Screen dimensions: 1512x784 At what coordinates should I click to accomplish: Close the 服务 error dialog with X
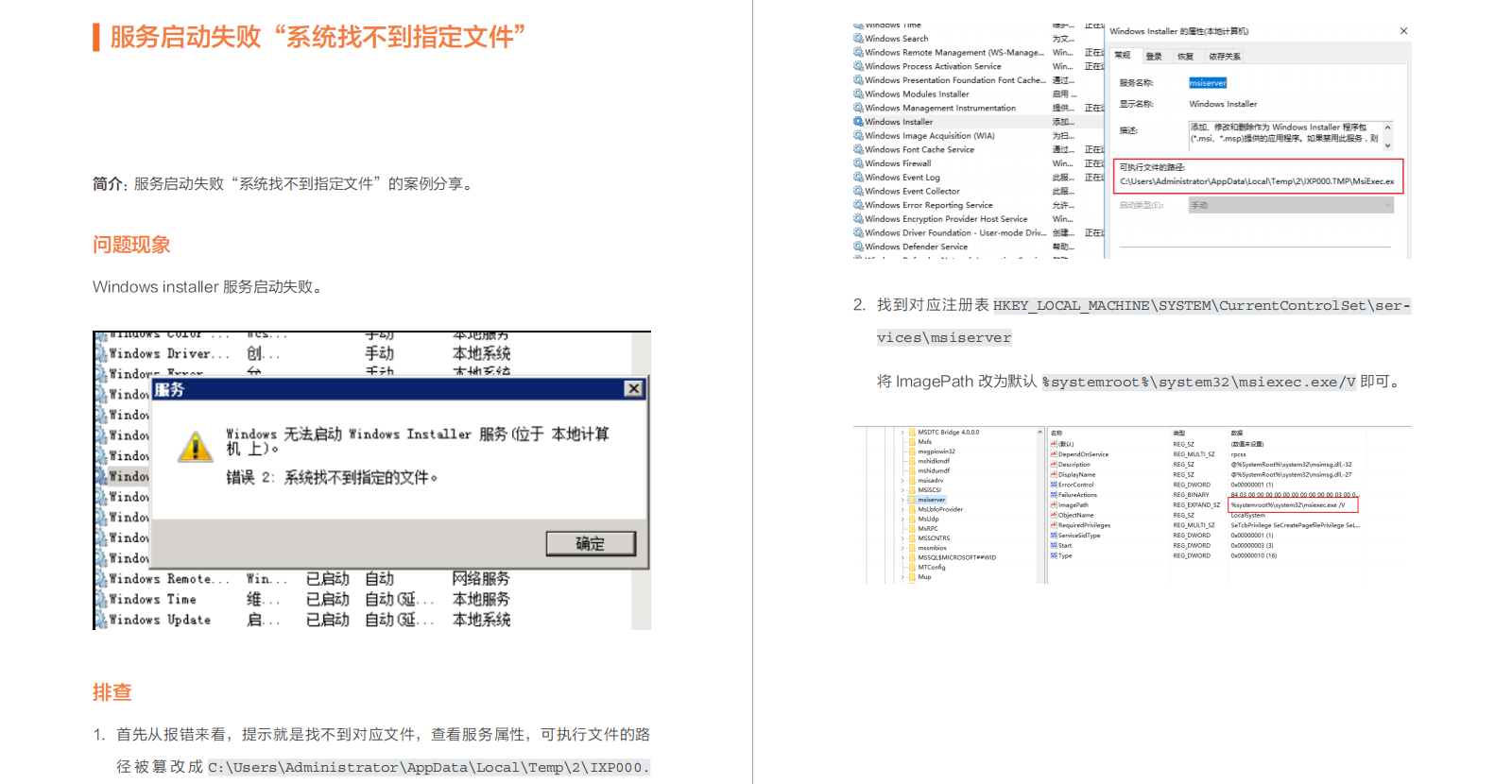633,388
